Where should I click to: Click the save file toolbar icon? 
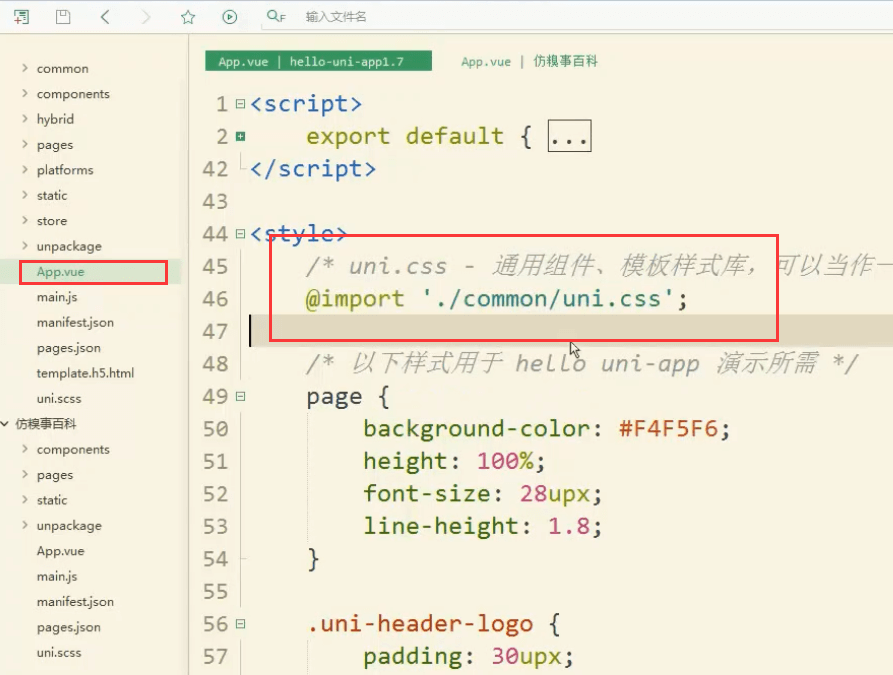(63, 17)
